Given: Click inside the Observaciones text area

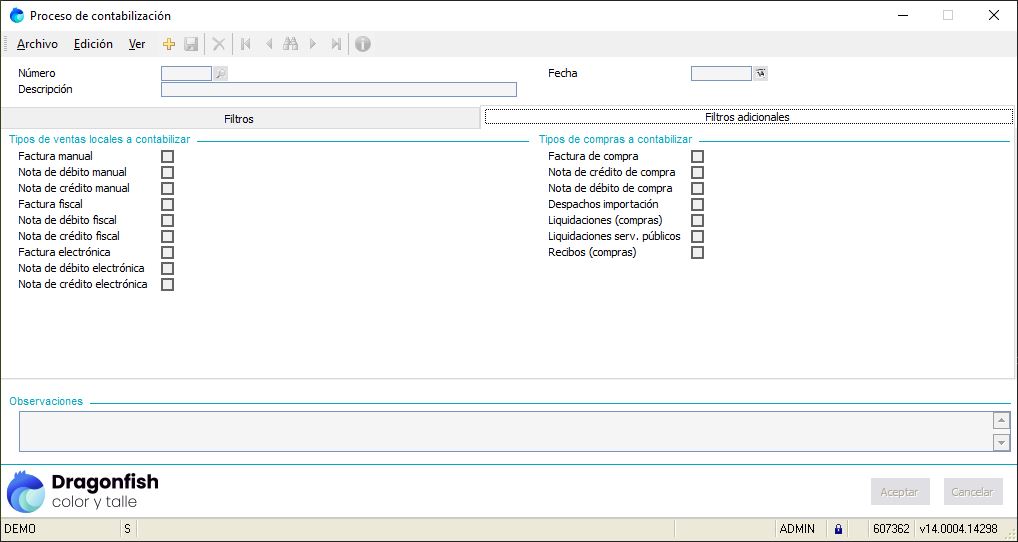Looking at the screenshot, I should tap(506, 432).
